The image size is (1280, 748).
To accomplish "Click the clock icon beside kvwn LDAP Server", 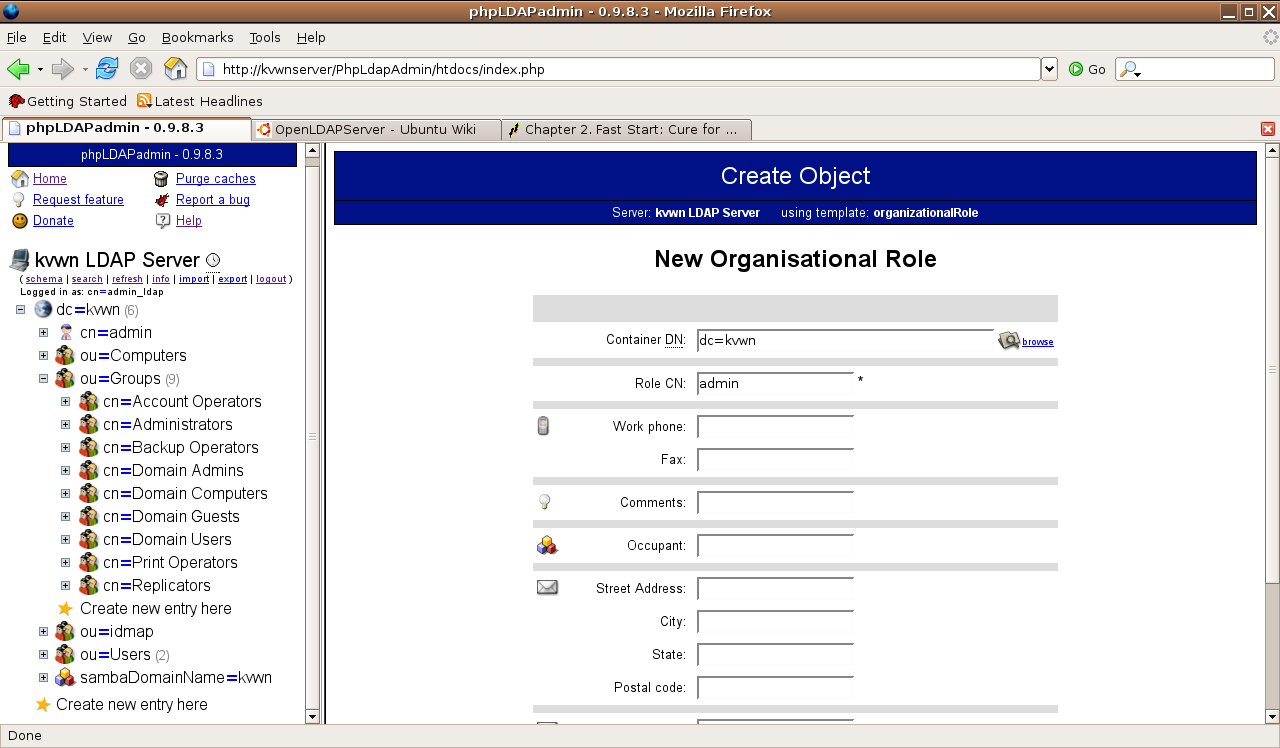I will point(213,260).
